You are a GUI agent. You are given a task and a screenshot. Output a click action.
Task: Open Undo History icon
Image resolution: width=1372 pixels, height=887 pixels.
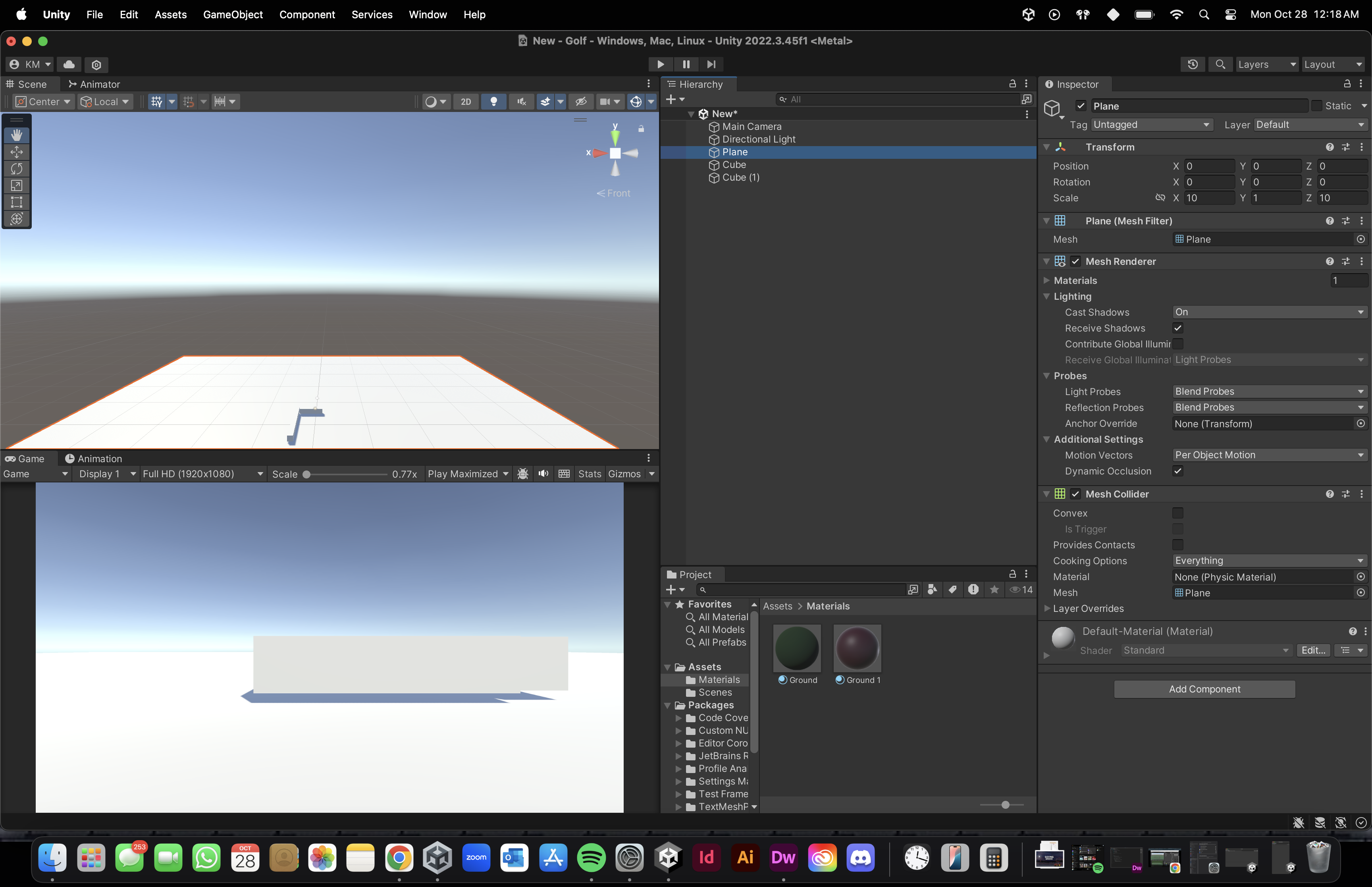1193,64
